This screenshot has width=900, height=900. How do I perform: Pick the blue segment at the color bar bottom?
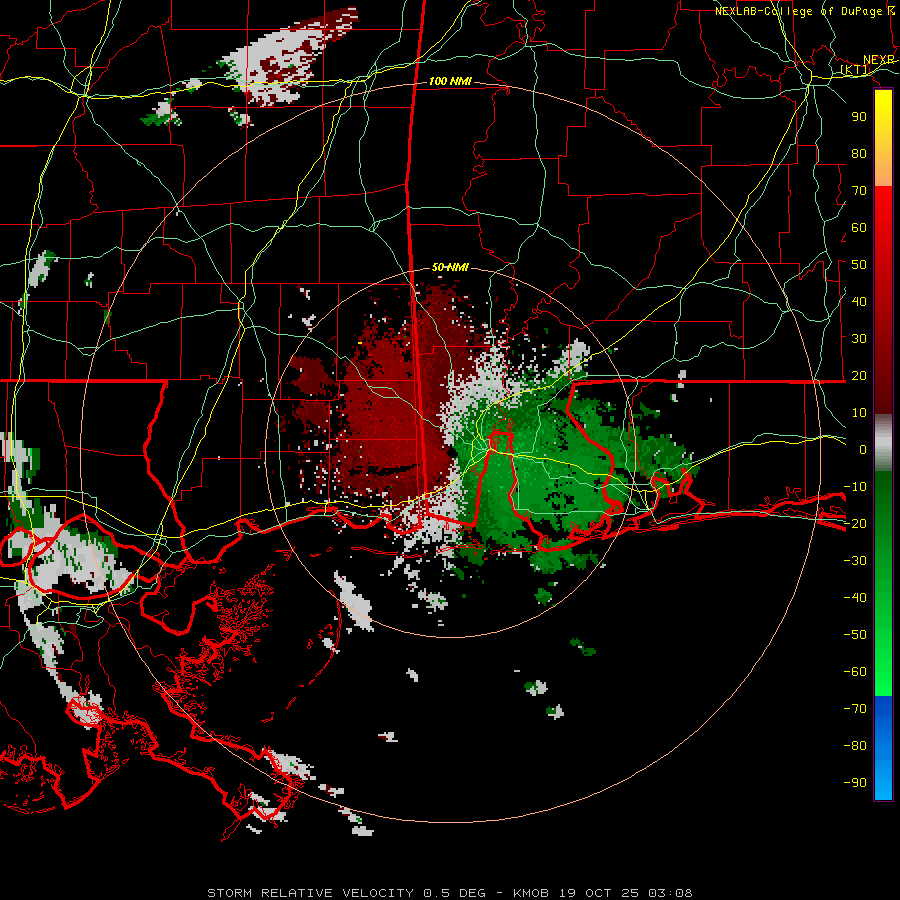pyautogui.click(x=883, y=748)
